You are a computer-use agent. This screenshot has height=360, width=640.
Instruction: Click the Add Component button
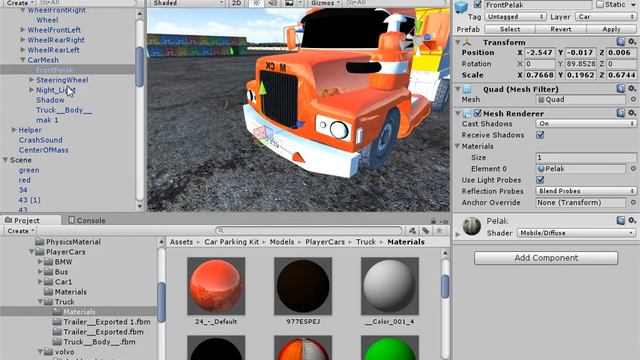[x=546, y=258]
